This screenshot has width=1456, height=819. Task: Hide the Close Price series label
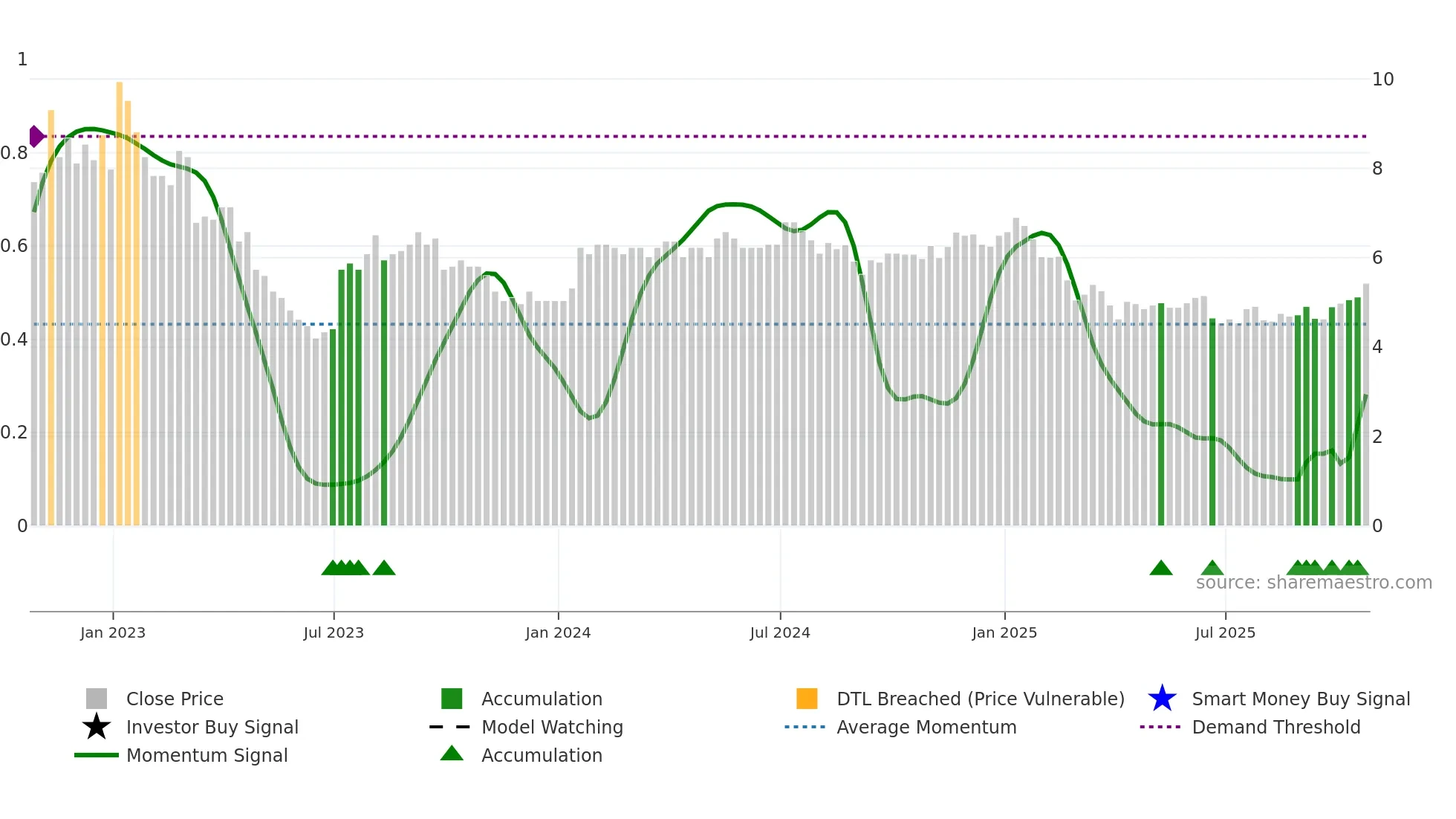coord(175,699)
